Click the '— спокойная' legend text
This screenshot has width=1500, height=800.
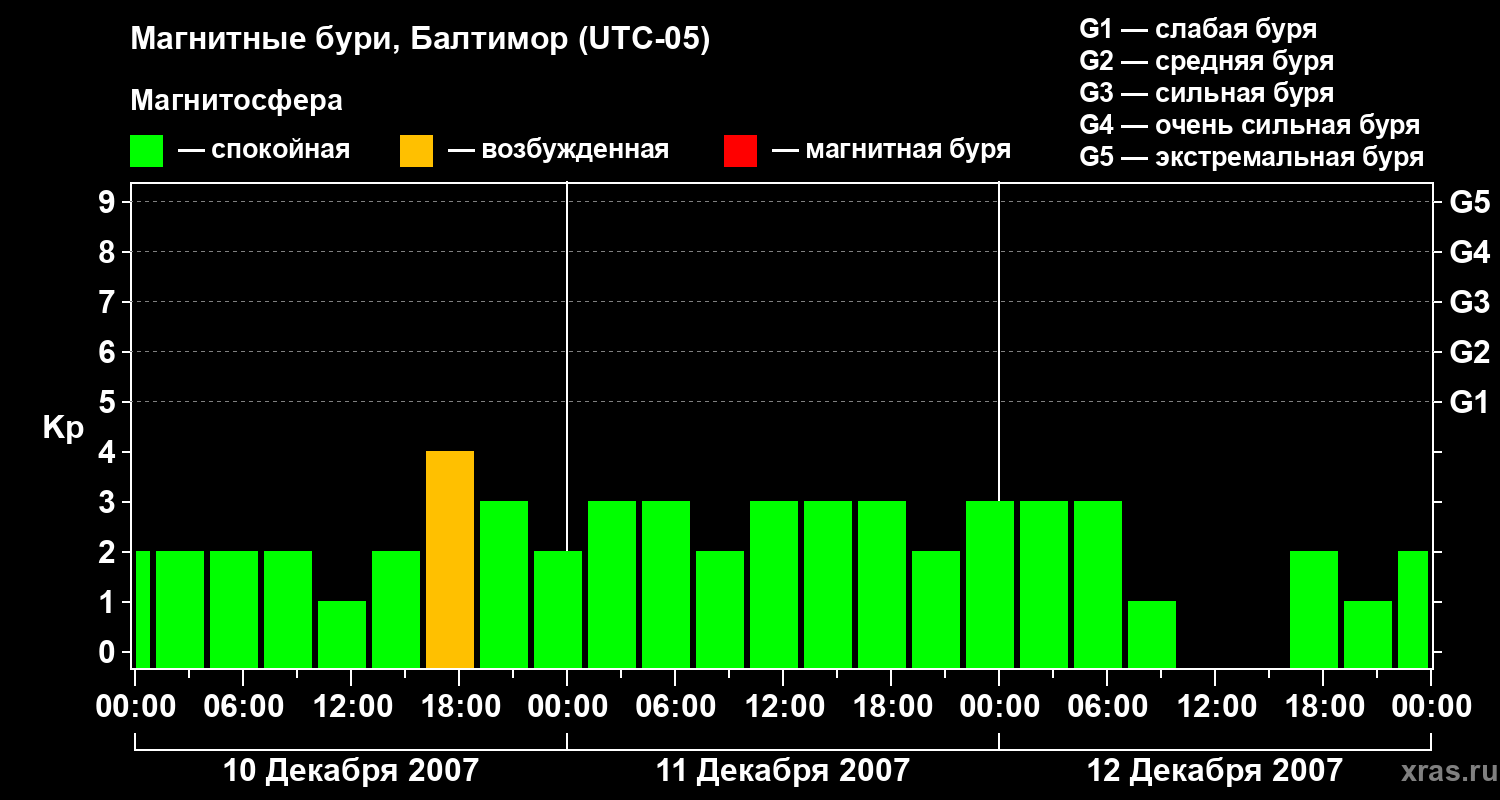[x=264, y=150]
